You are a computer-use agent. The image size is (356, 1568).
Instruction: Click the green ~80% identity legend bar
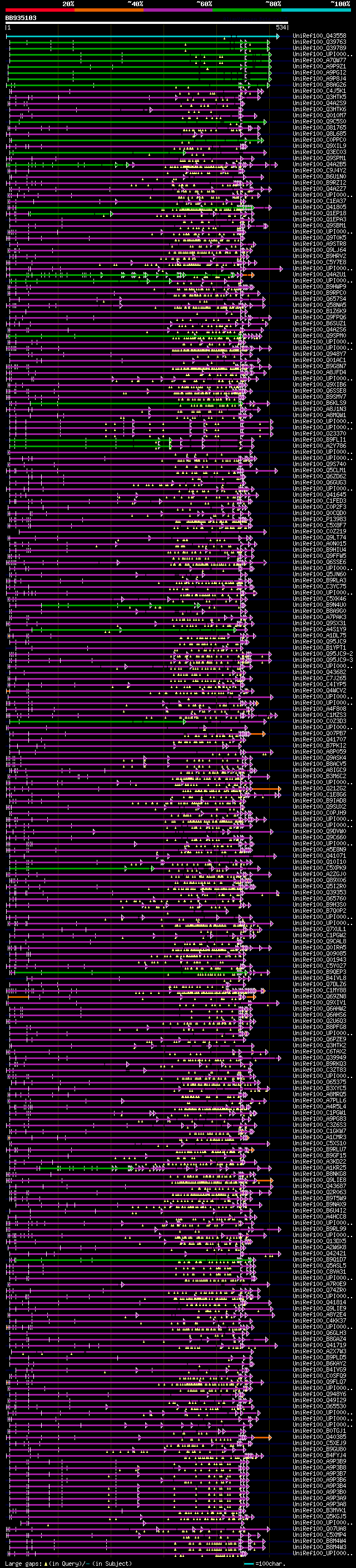click(x=247, y=11)
